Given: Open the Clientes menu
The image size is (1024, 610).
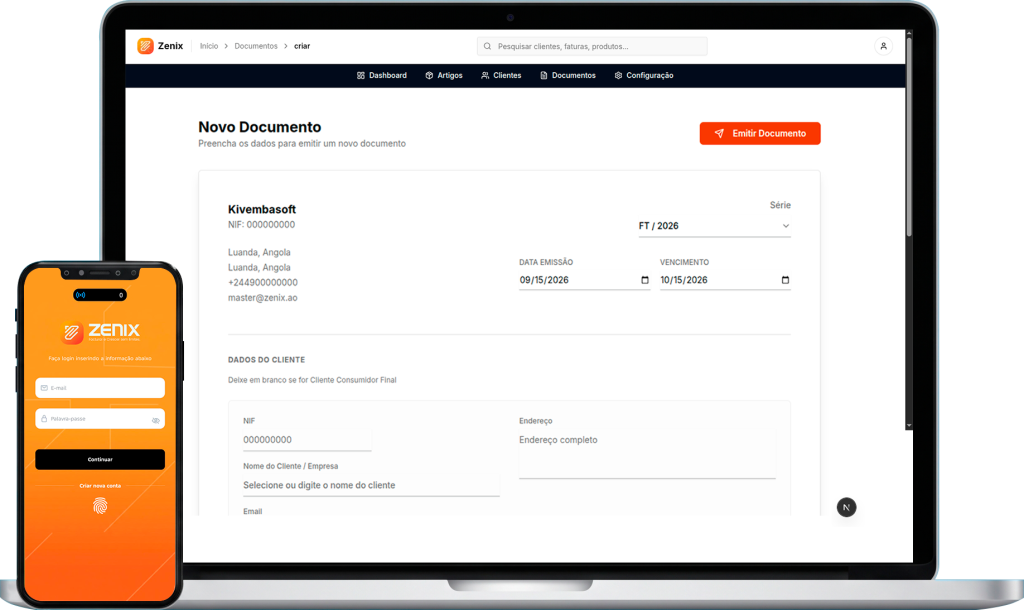Looking at the screenshot, I should [501, 76].
